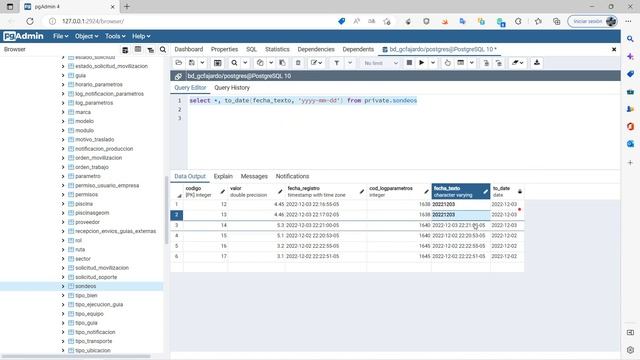The image size is (640, 360).
Task: Click the edit pencil on codigo column
Action: point(222,191)
